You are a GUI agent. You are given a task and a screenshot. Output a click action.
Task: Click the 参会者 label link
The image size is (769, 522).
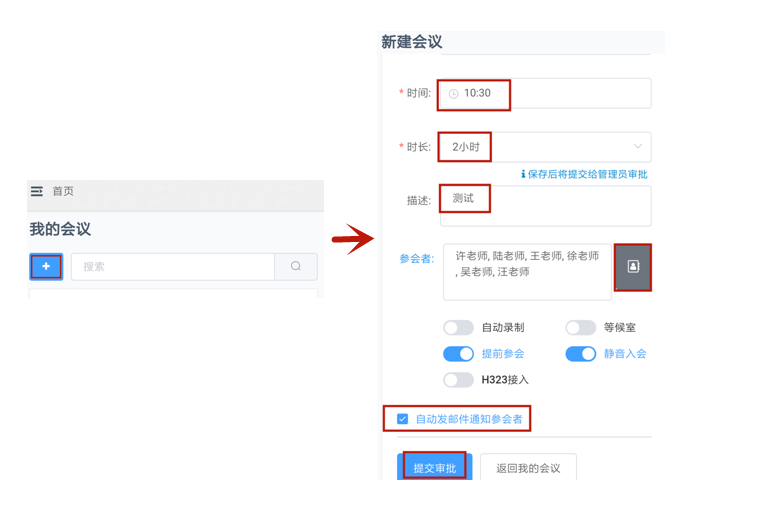pos(416,259)
